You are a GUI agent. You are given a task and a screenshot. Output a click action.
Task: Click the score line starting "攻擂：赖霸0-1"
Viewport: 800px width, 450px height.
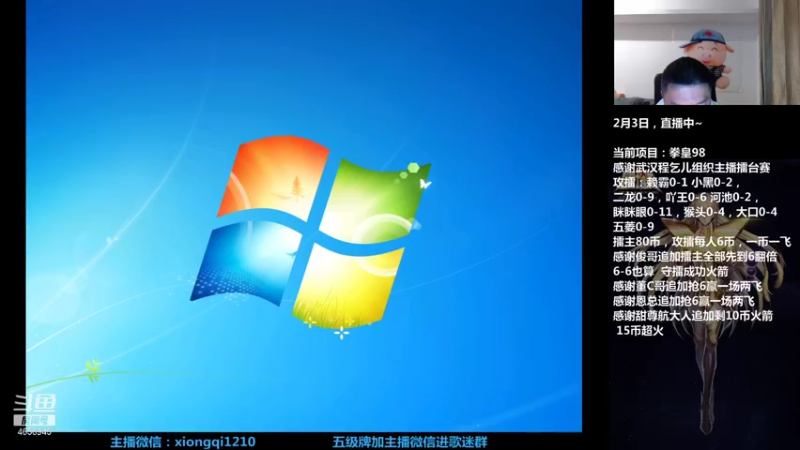[x=676, y=182]
